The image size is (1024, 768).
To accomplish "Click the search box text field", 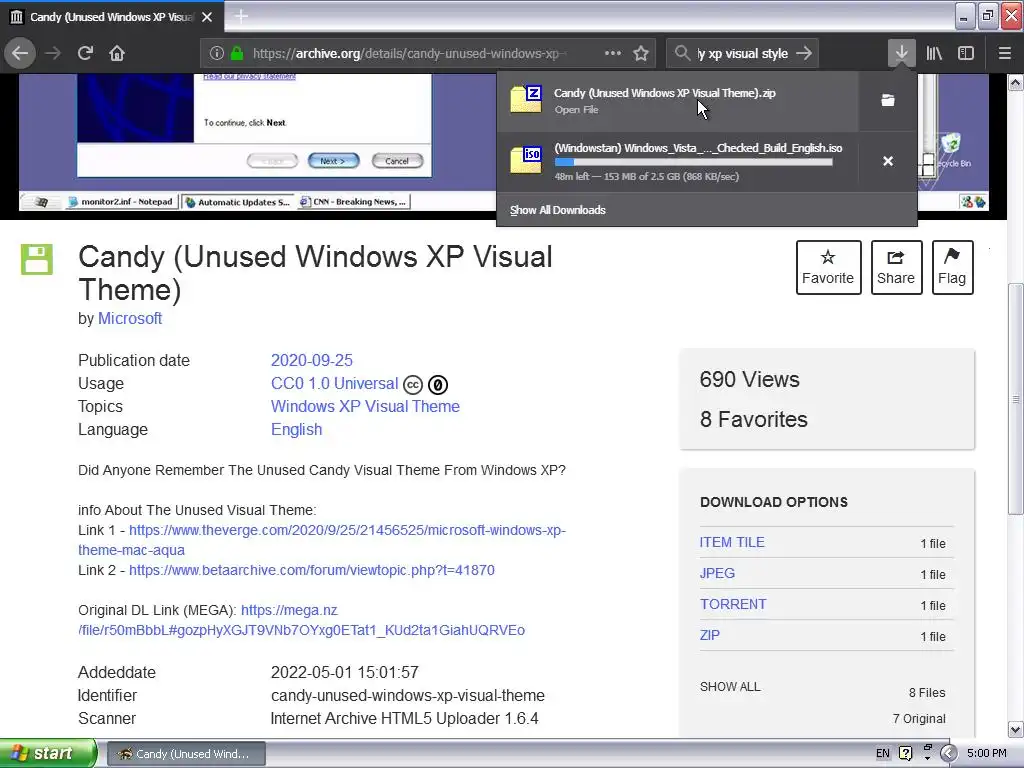I will click(x=743, y=54).
